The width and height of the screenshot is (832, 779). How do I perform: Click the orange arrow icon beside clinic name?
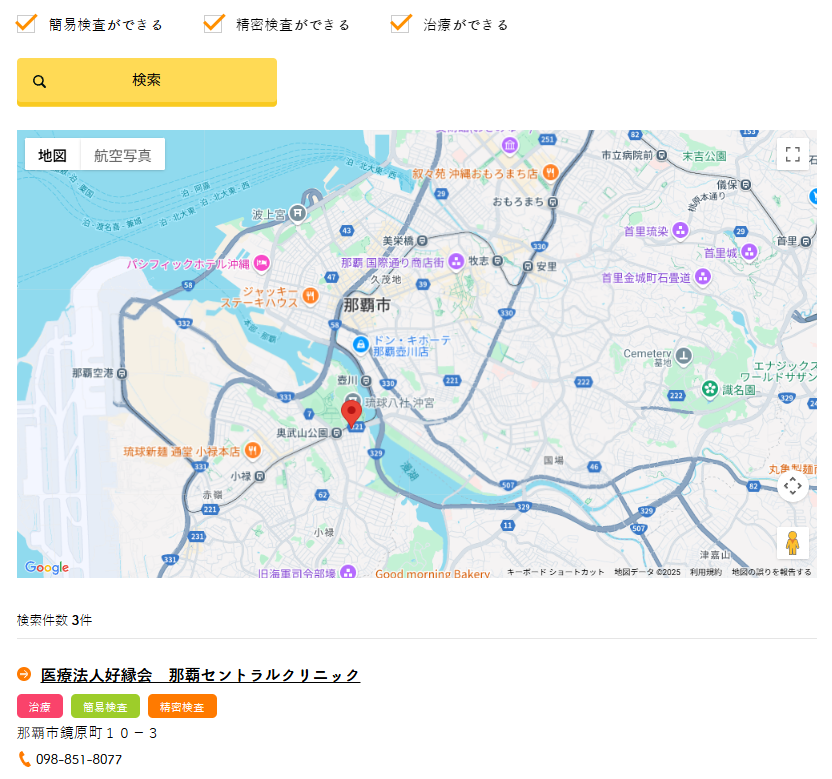pos(24,674)
